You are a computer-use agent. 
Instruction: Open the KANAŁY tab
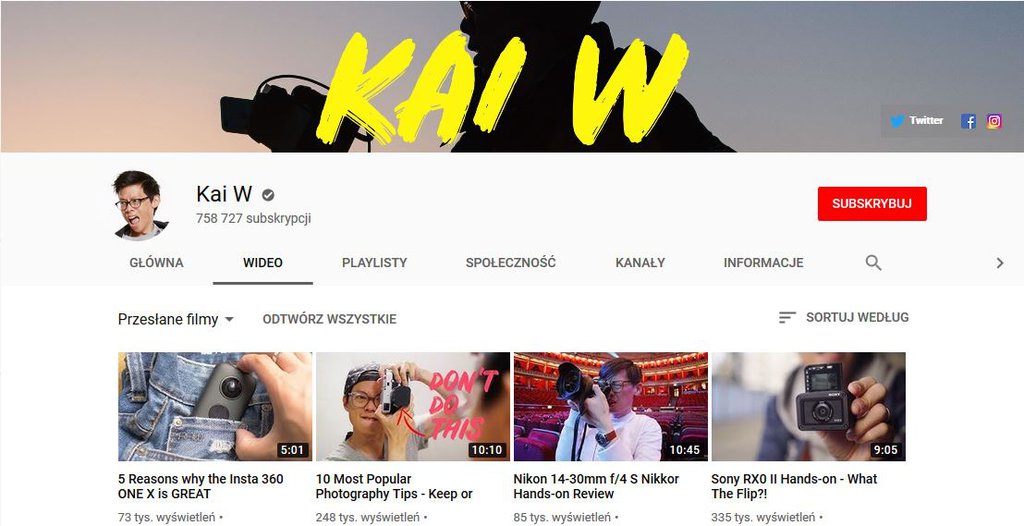coord(640,263)
